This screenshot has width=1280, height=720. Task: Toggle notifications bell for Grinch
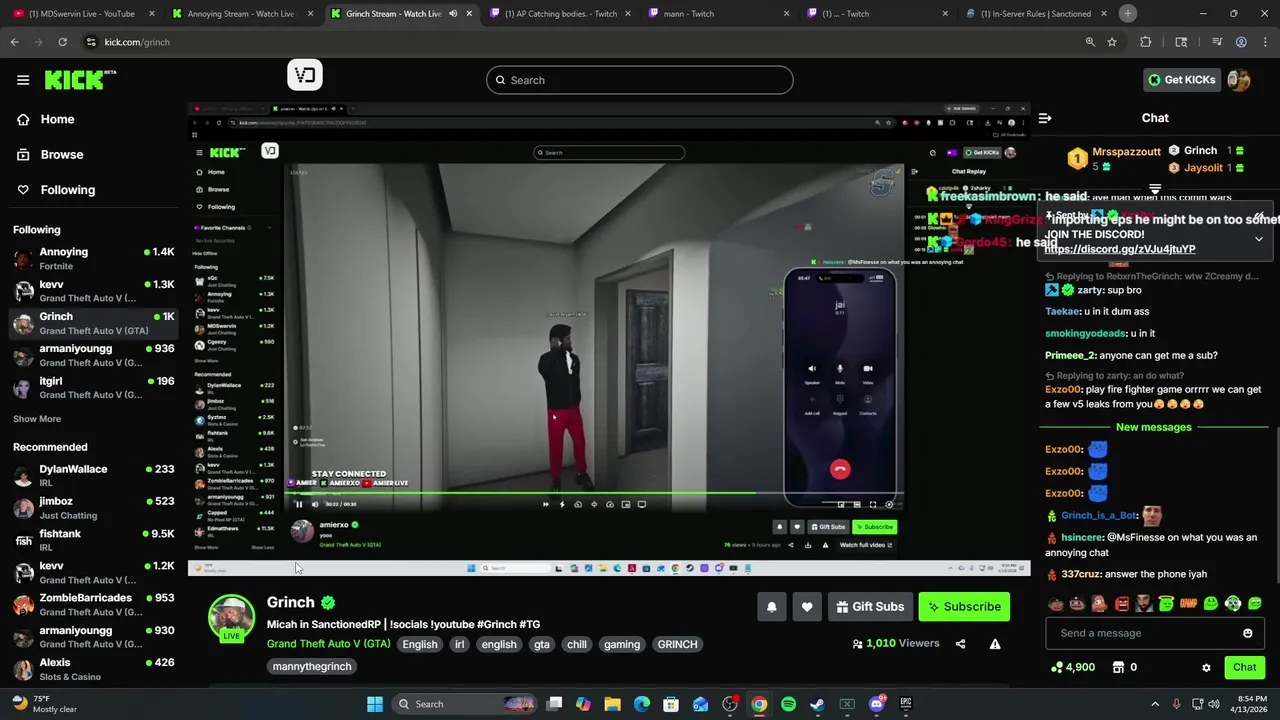pos(771,607)
